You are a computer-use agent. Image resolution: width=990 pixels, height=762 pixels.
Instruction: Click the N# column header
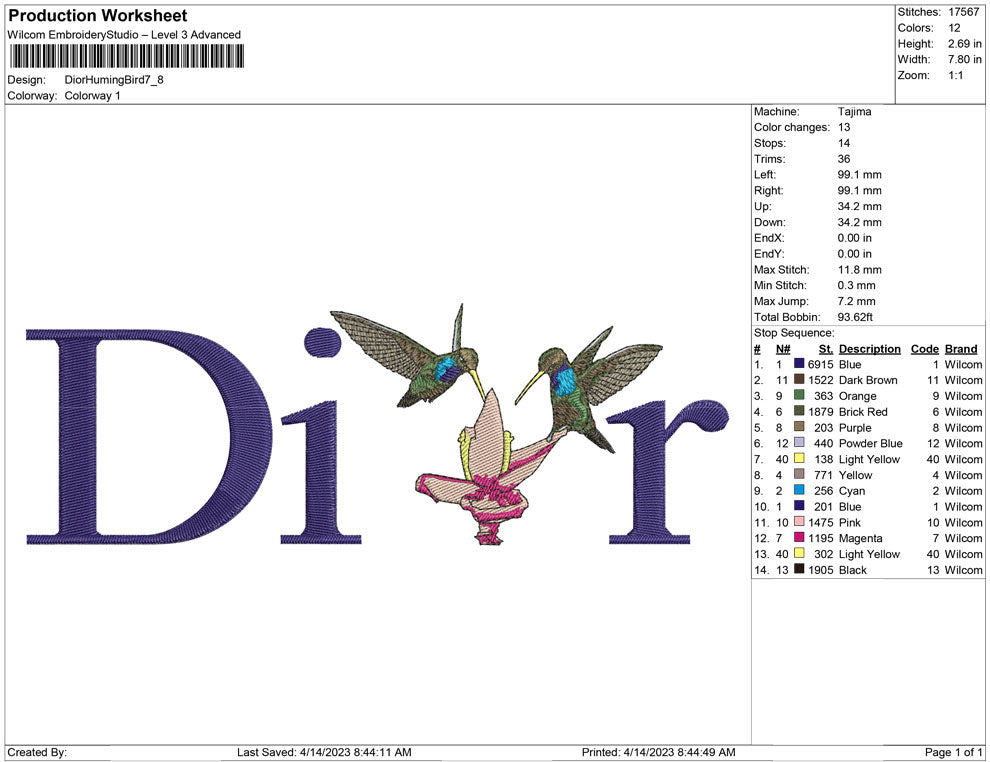(783, 348)
